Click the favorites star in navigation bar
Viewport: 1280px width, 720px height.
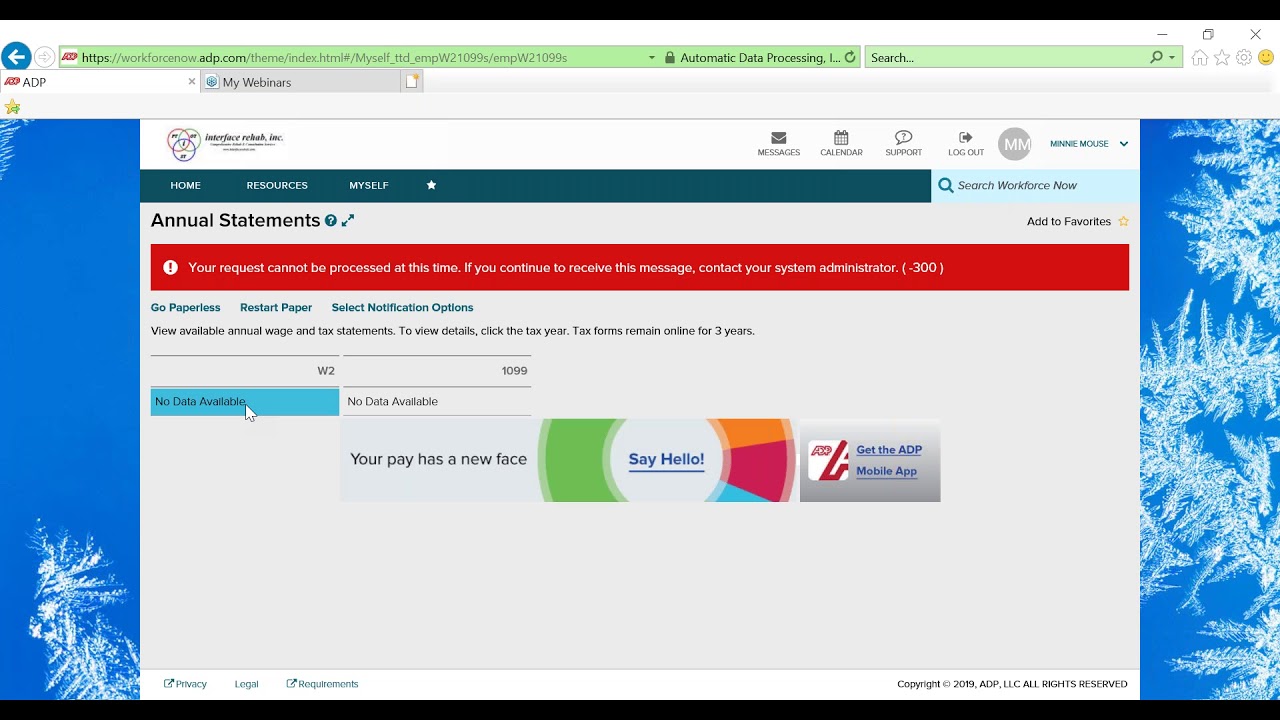coord(431,185)
